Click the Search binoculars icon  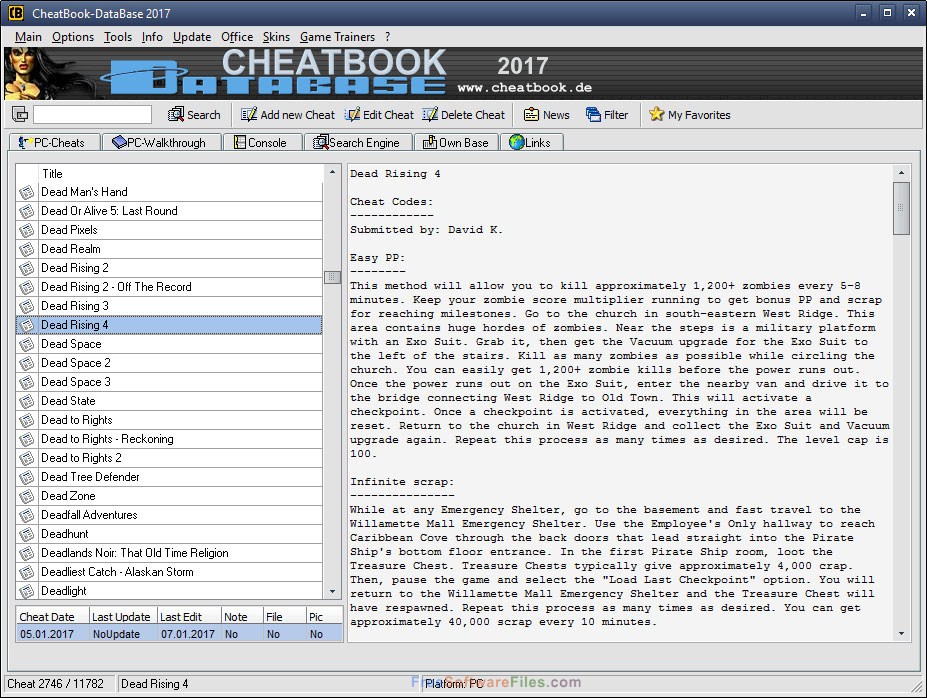(176, 114)
